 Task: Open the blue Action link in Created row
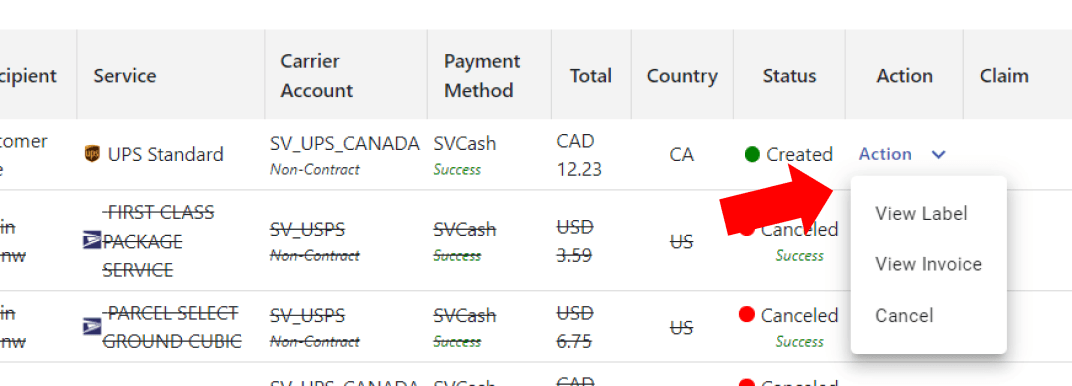pyautogui.click(x=885, y=154)
